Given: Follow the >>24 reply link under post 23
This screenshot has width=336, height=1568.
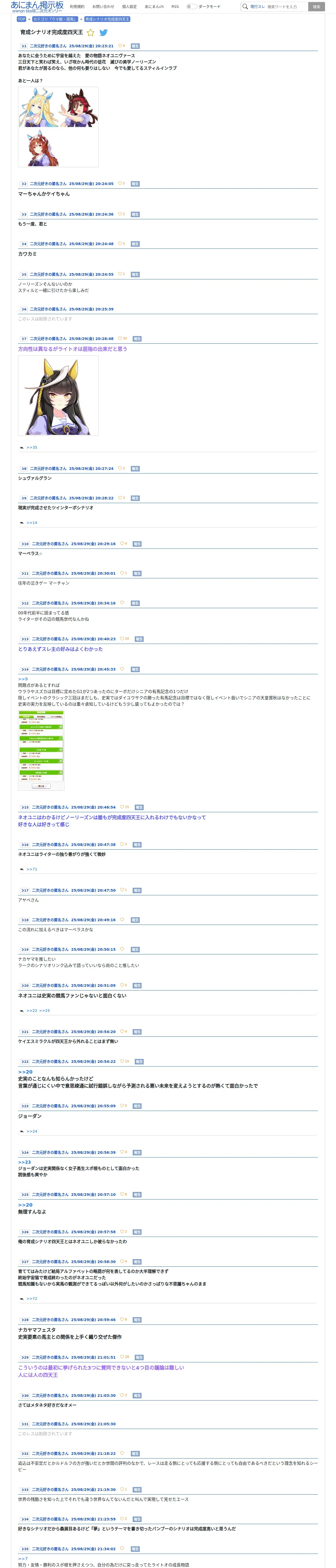Looking at the screenshot, I should click(x=32, y=1131).
